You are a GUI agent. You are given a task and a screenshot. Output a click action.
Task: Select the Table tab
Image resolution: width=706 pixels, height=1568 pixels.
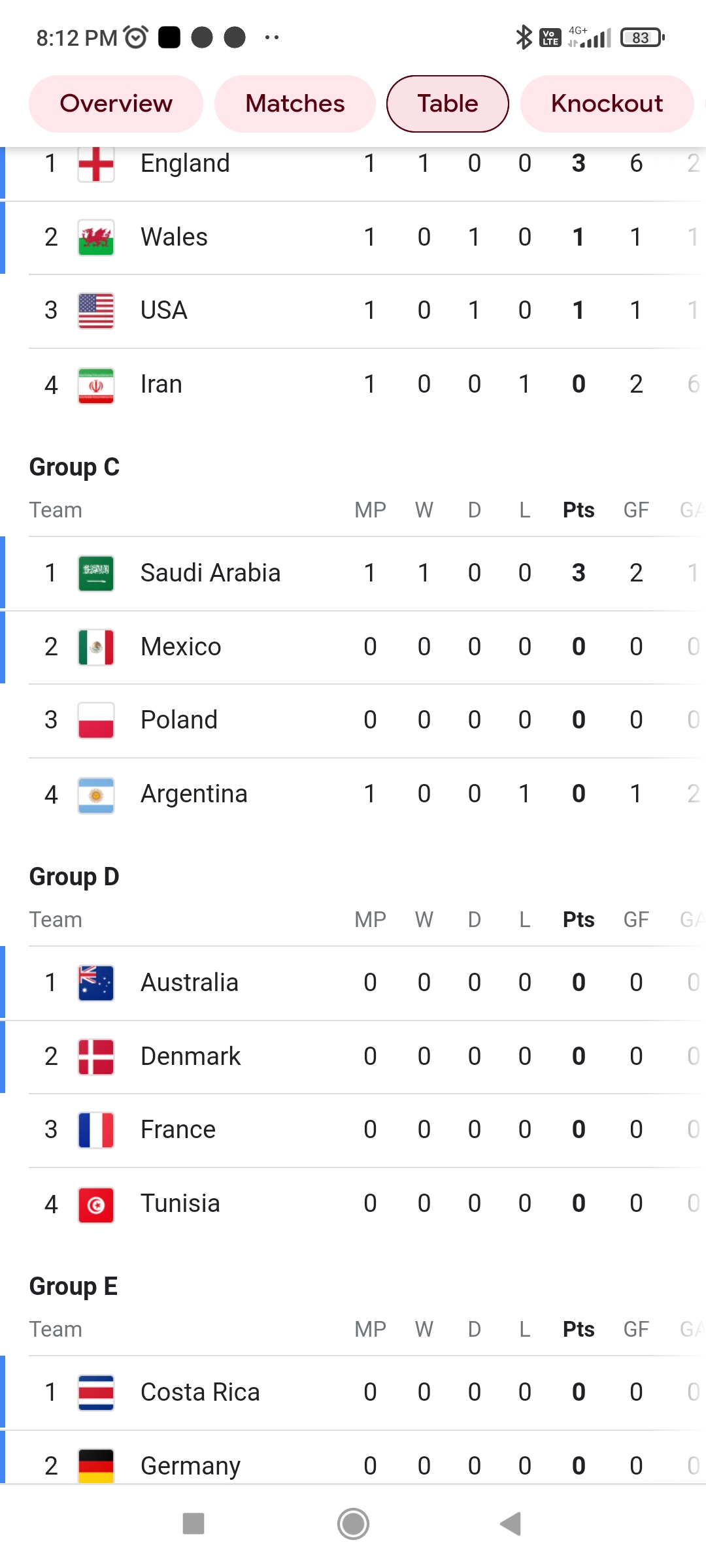[x=448, y=104]
